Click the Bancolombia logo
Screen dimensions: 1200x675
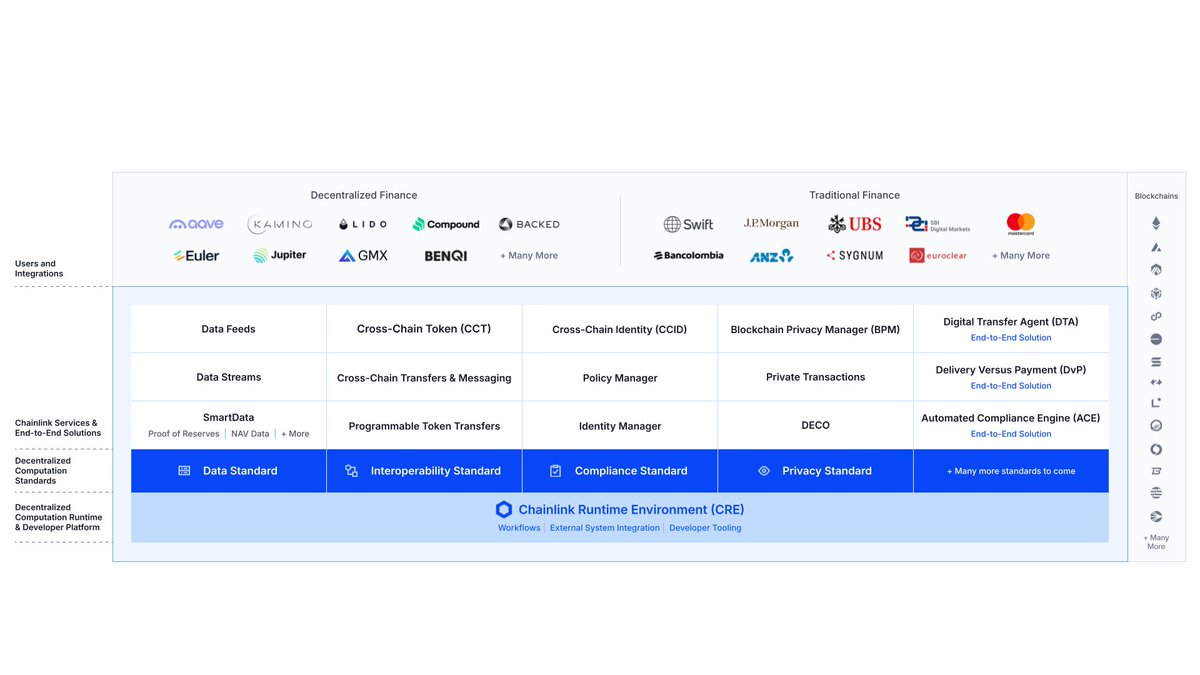click(688, 256)
